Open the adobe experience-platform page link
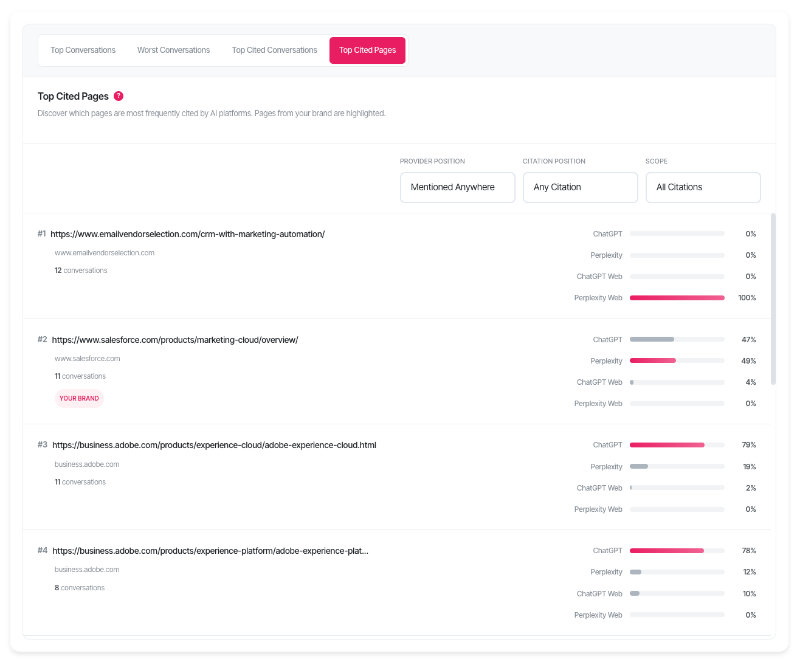Screen dimensions: 800x662 pos(210,551)
